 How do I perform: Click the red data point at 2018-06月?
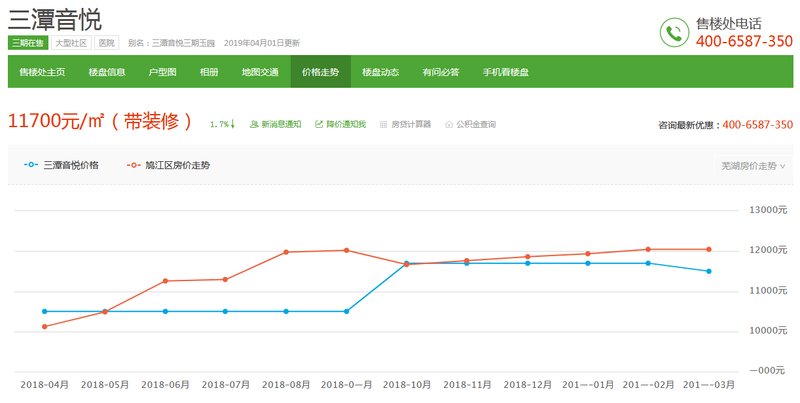tap(165, 281)
